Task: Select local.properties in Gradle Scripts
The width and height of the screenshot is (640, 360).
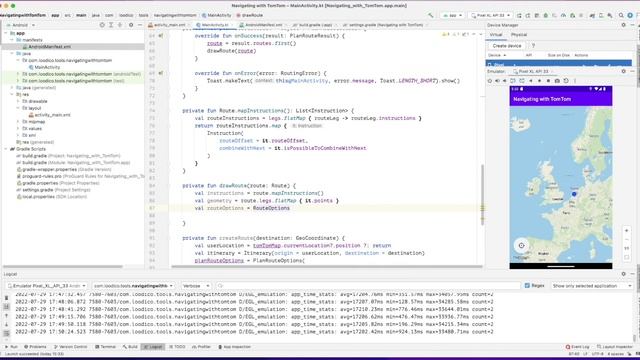Action: point(51,197)
